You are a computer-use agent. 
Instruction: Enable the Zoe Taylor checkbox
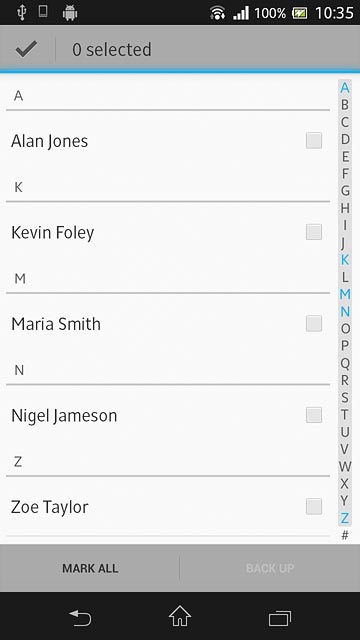click(x=314, y=507)
